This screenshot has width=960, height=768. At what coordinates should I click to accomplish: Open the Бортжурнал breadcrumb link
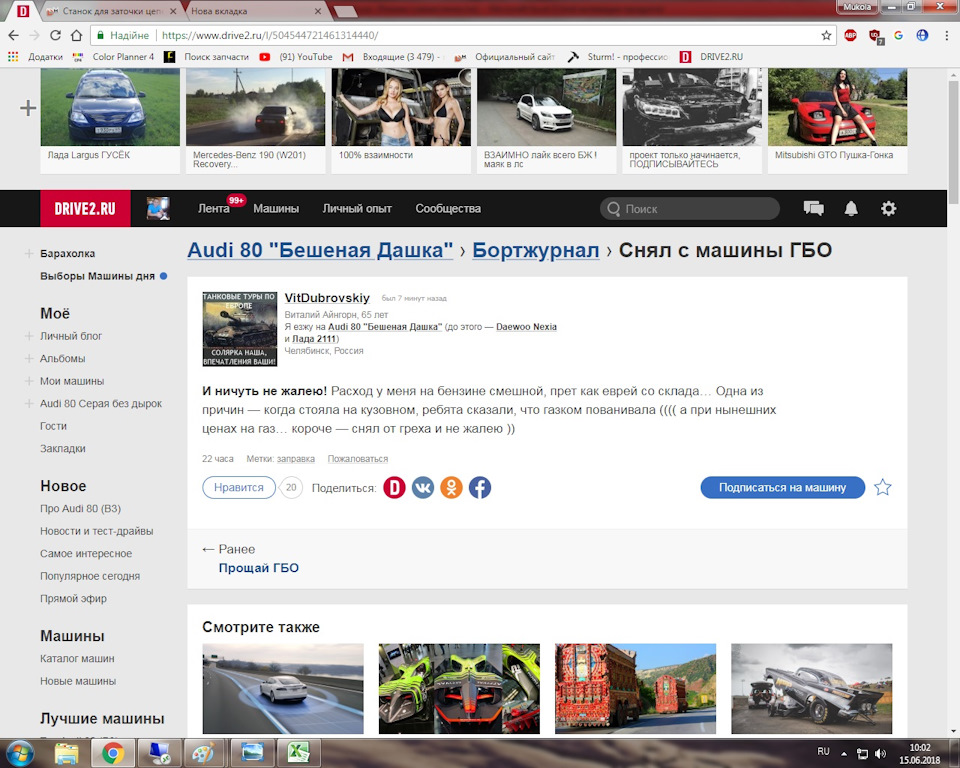[536, 250]
